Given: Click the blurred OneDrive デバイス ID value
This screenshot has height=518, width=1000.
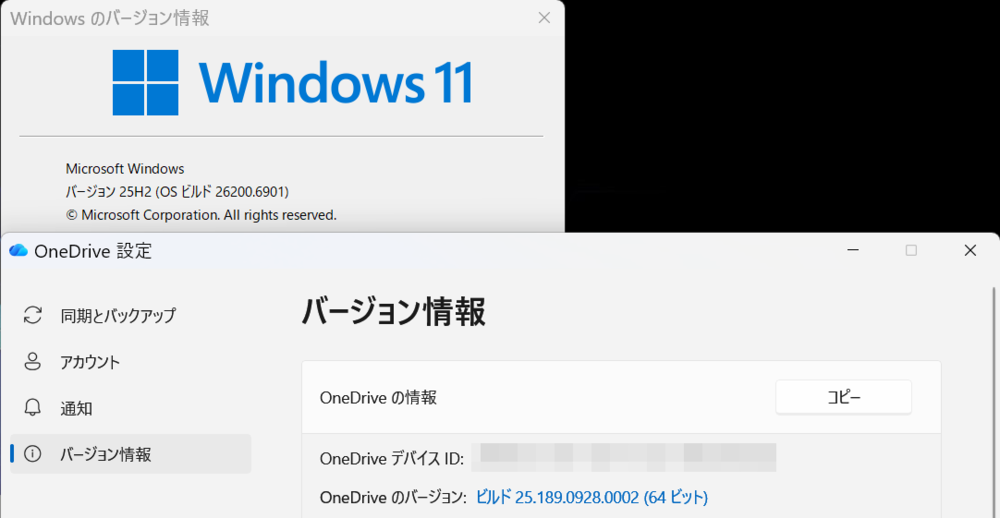Looking at the screenshot, I should click(624, 457).
